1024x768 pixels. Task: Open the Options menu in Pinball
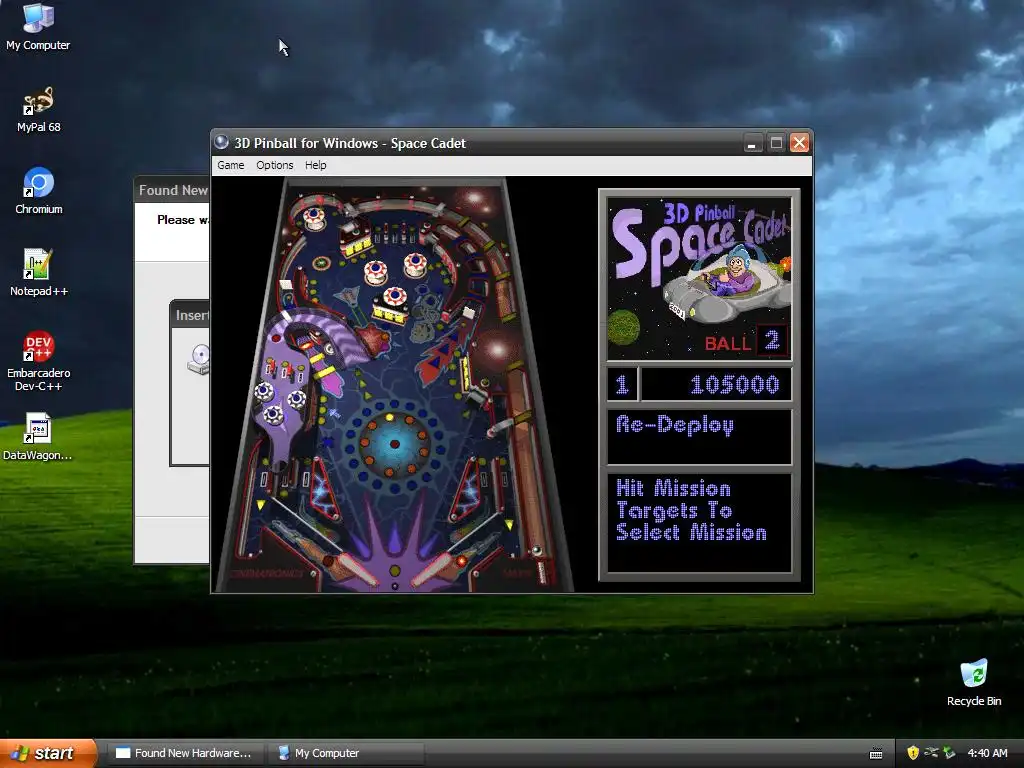274,165
